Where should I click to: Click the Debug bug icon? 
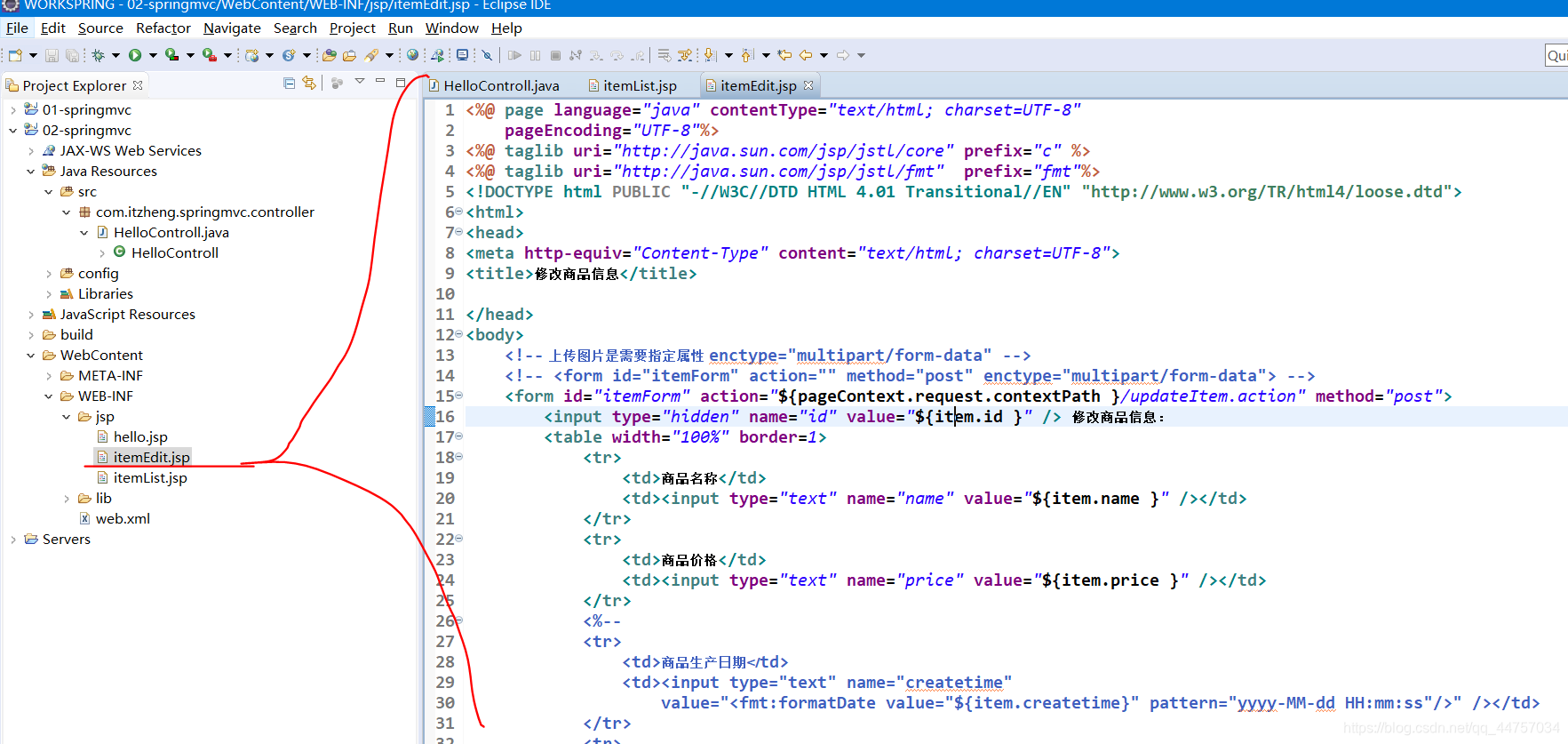98,55
